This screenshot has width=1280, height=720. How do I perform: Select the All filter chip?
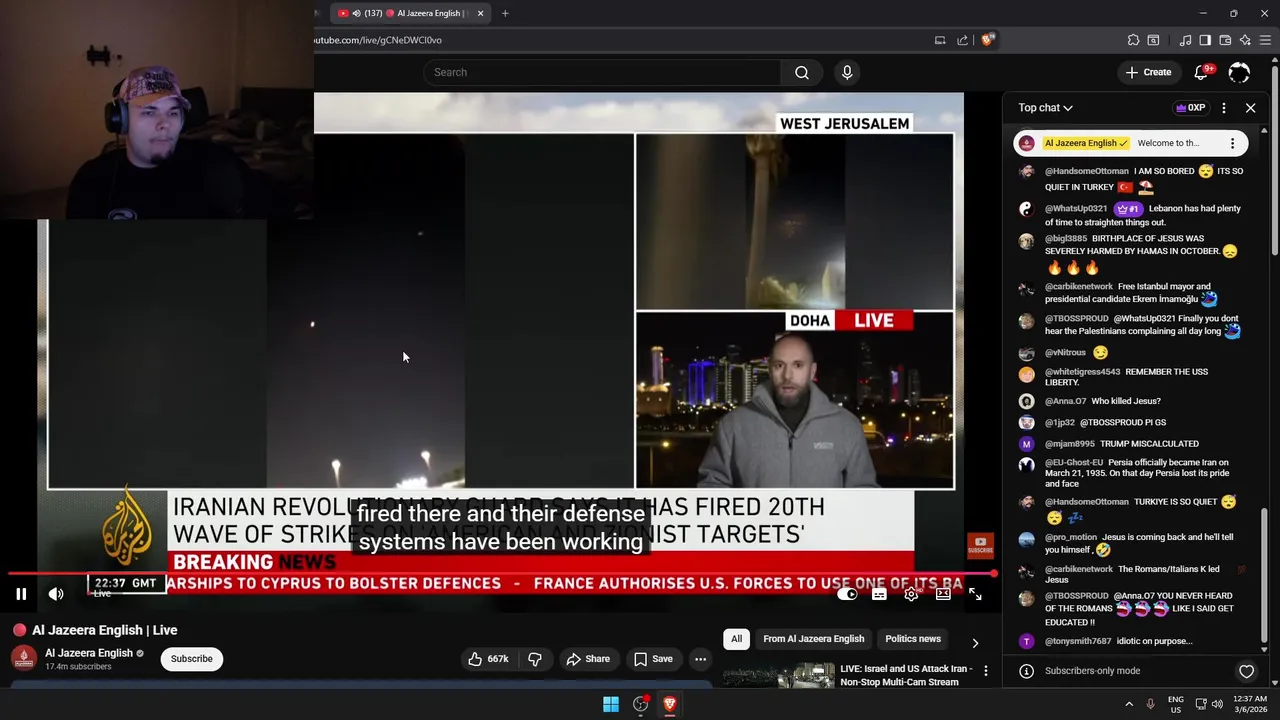[x=736, y=639]
